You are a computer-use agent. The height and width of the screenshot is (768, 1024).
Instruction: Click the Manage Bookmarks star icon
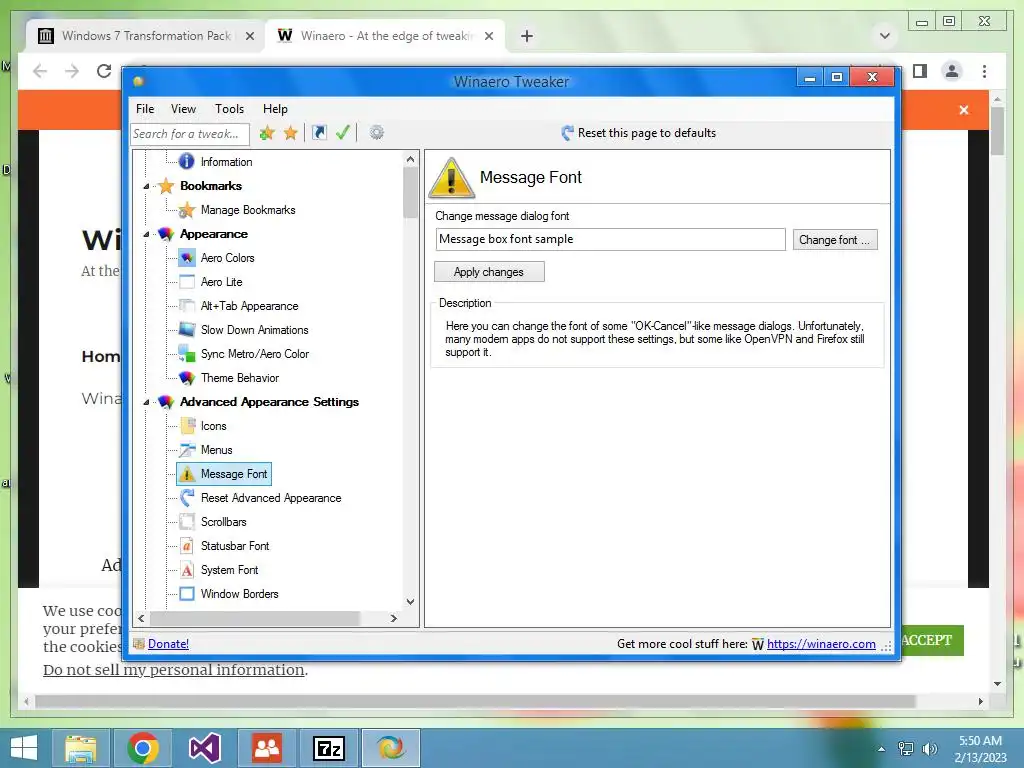[187, 210]
